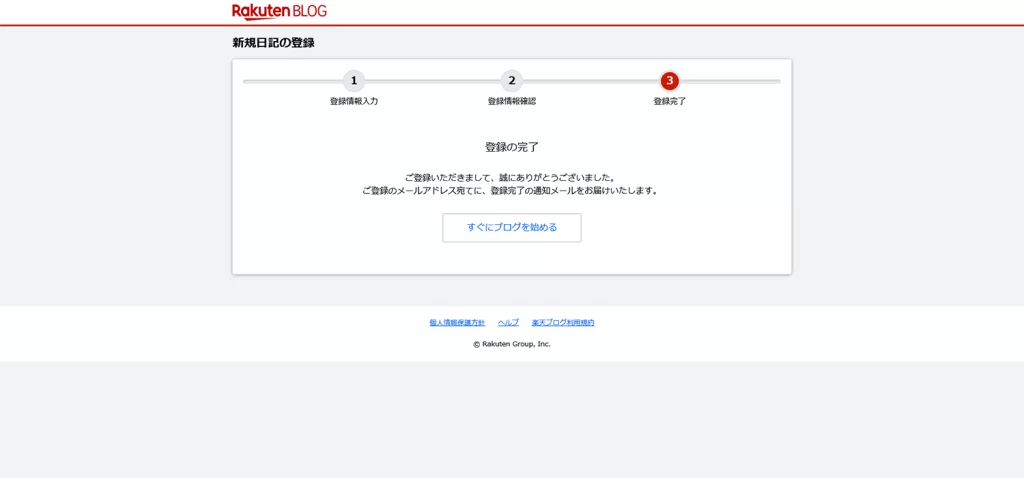Click progress line left of step 1
The height and width of the screenshot is (478, 1024).
292,81
